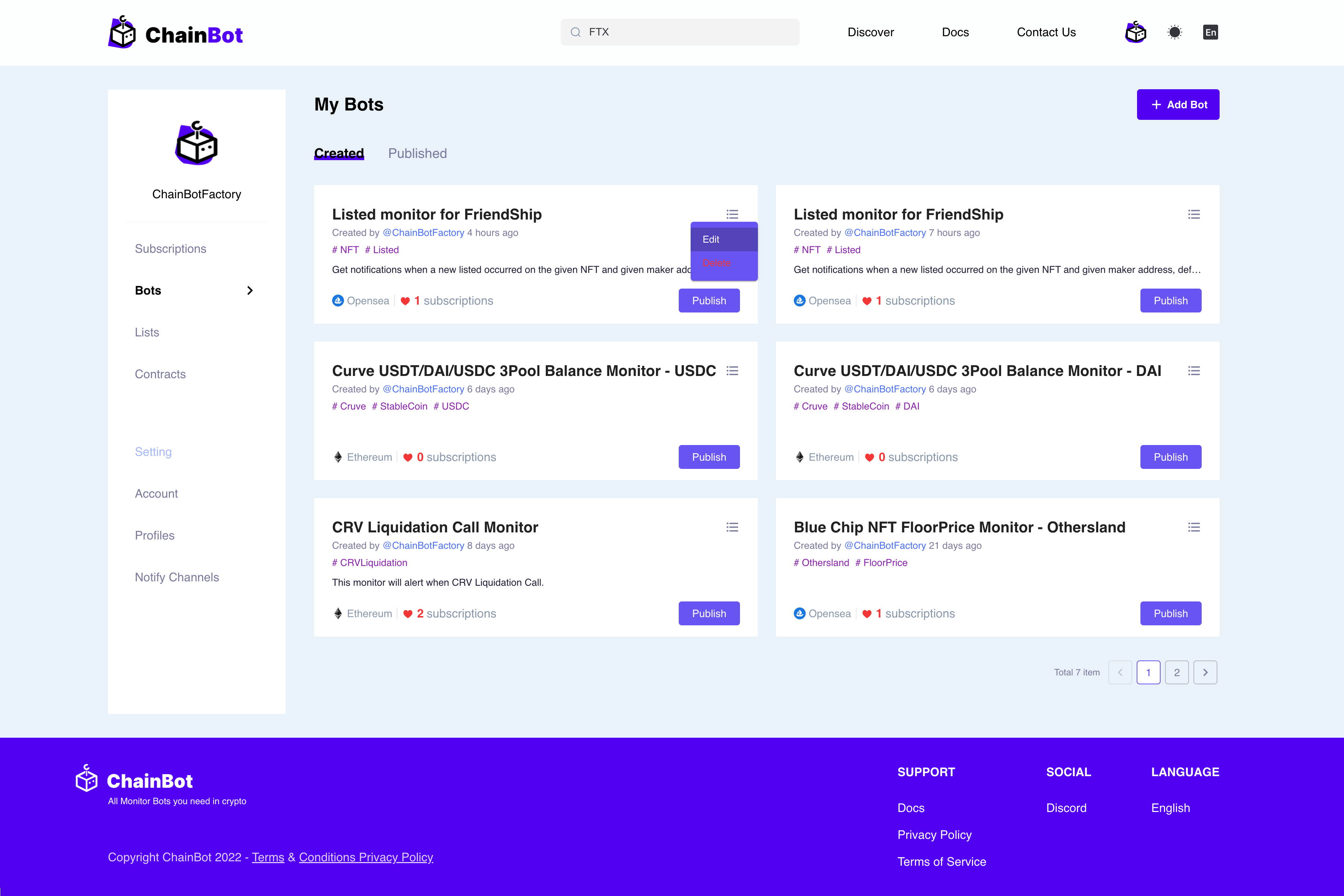Click the ChainBot logo in the header
Viewport: 1344px width, 896px height.
pos(175,33)
